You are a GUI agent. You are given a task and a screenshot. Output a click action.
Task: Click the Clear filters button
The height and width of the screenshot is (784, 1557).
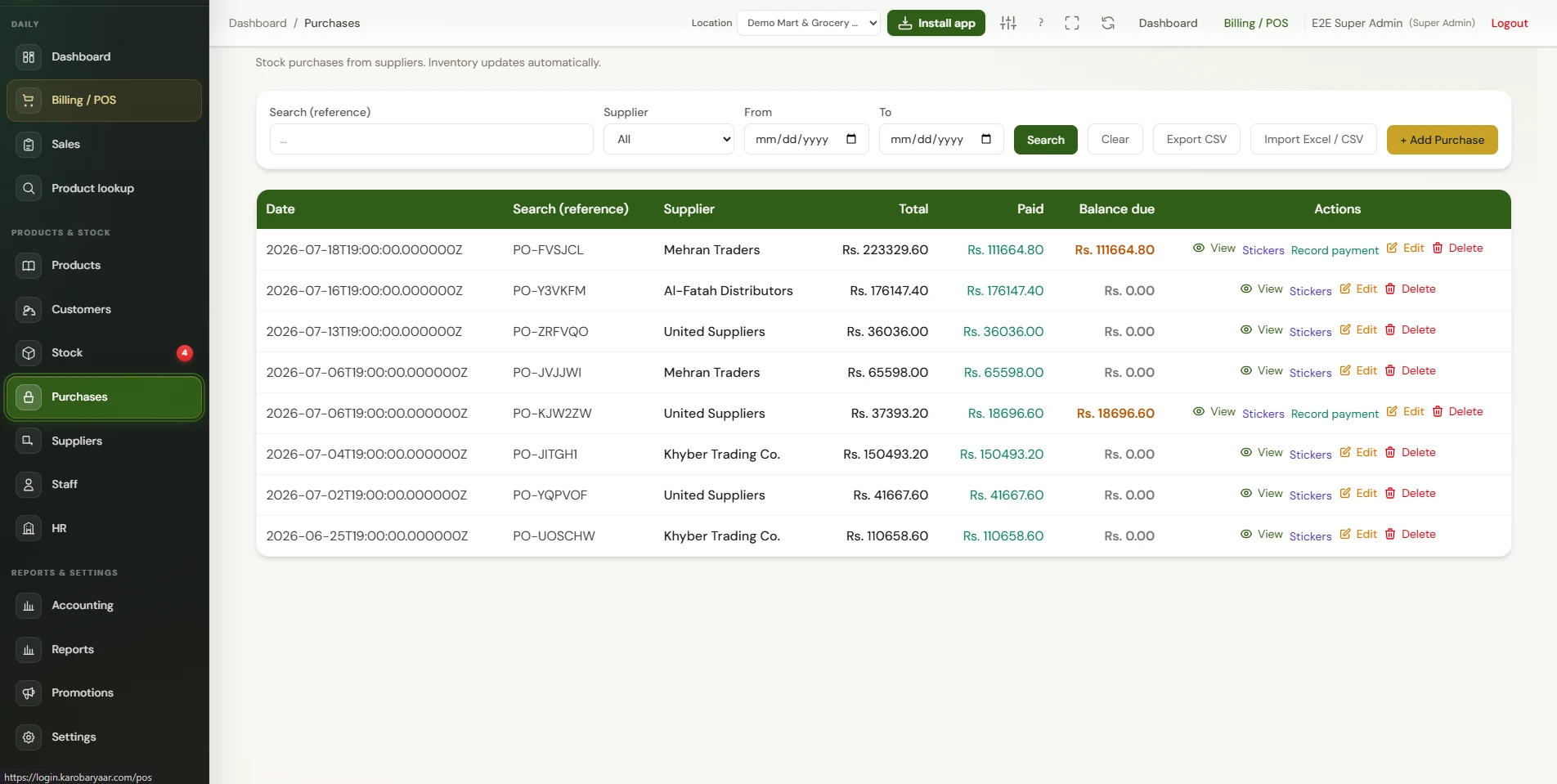point(1115,139)
